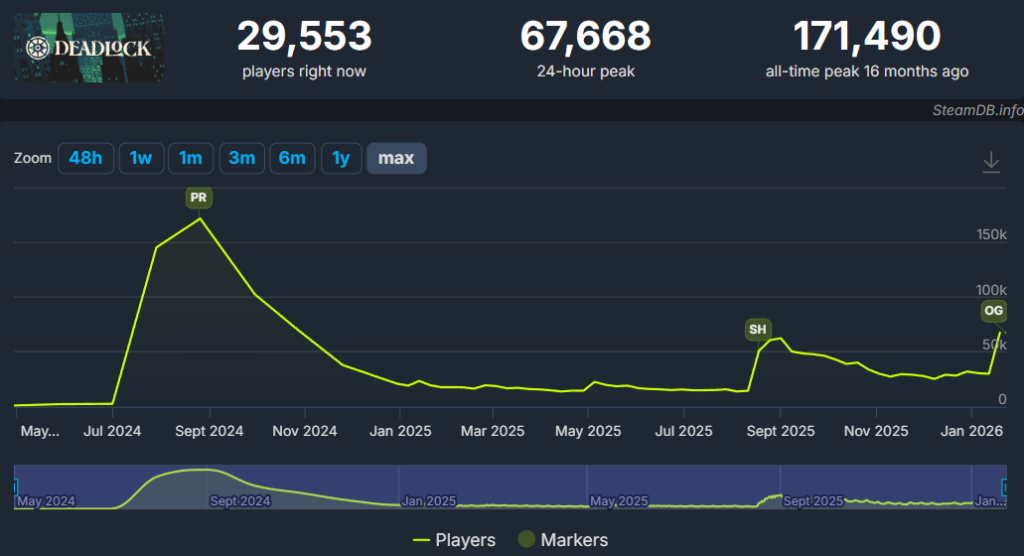Select the 3m zoom option
1024x556 pixels.
point(241,158)
